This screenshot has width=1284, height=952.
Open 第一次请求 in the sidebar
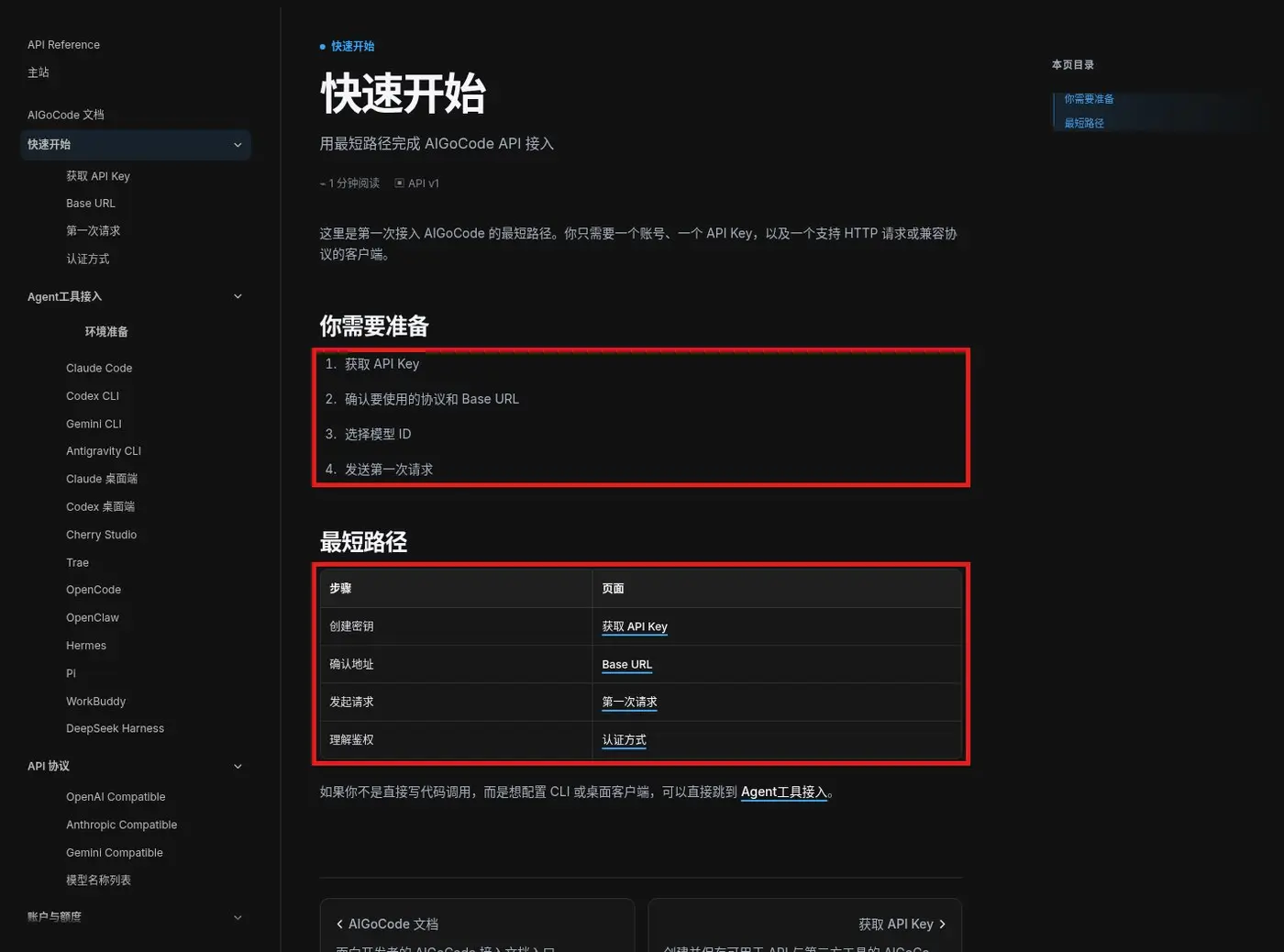pos(94,231)
